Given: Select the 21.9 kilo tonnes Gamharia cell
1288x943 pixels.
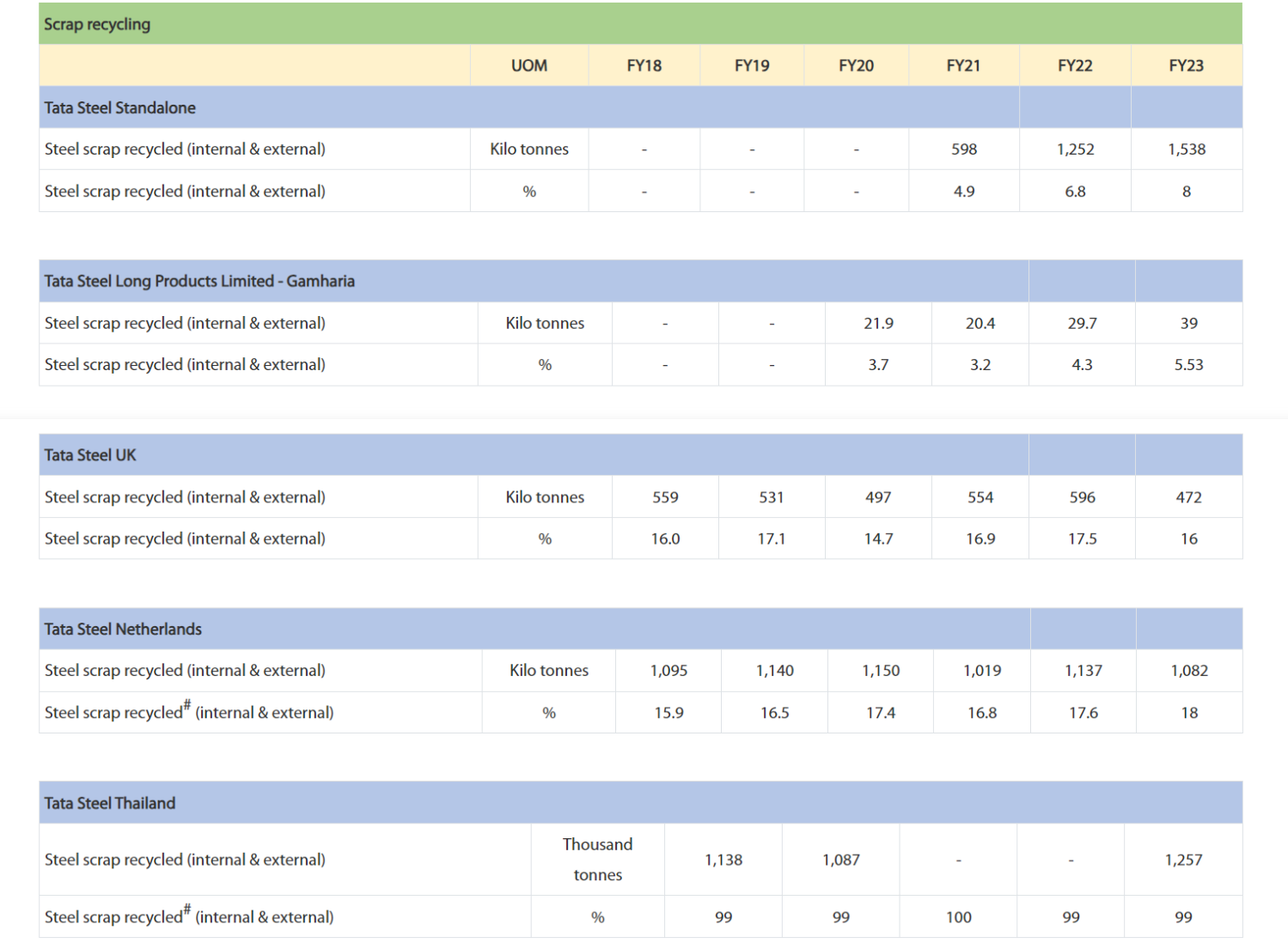Looking at the screenshot, I should [x=878, y=323].
